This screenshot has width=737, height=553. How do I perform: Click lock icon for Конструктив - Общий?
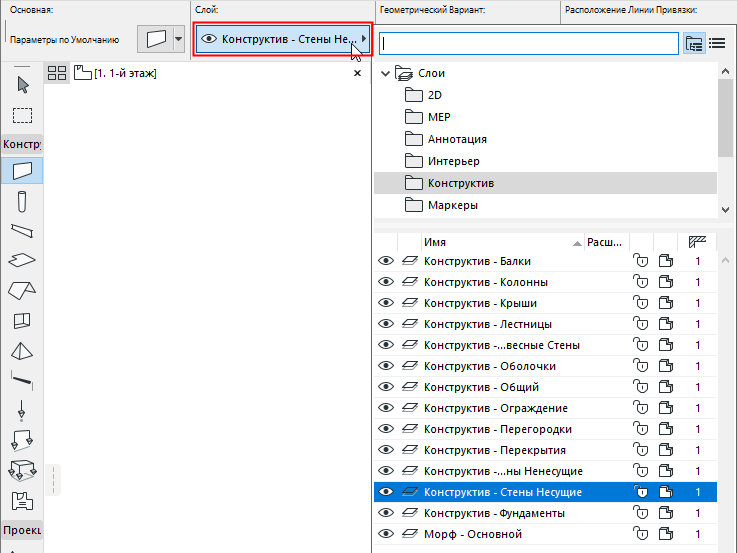641,387
